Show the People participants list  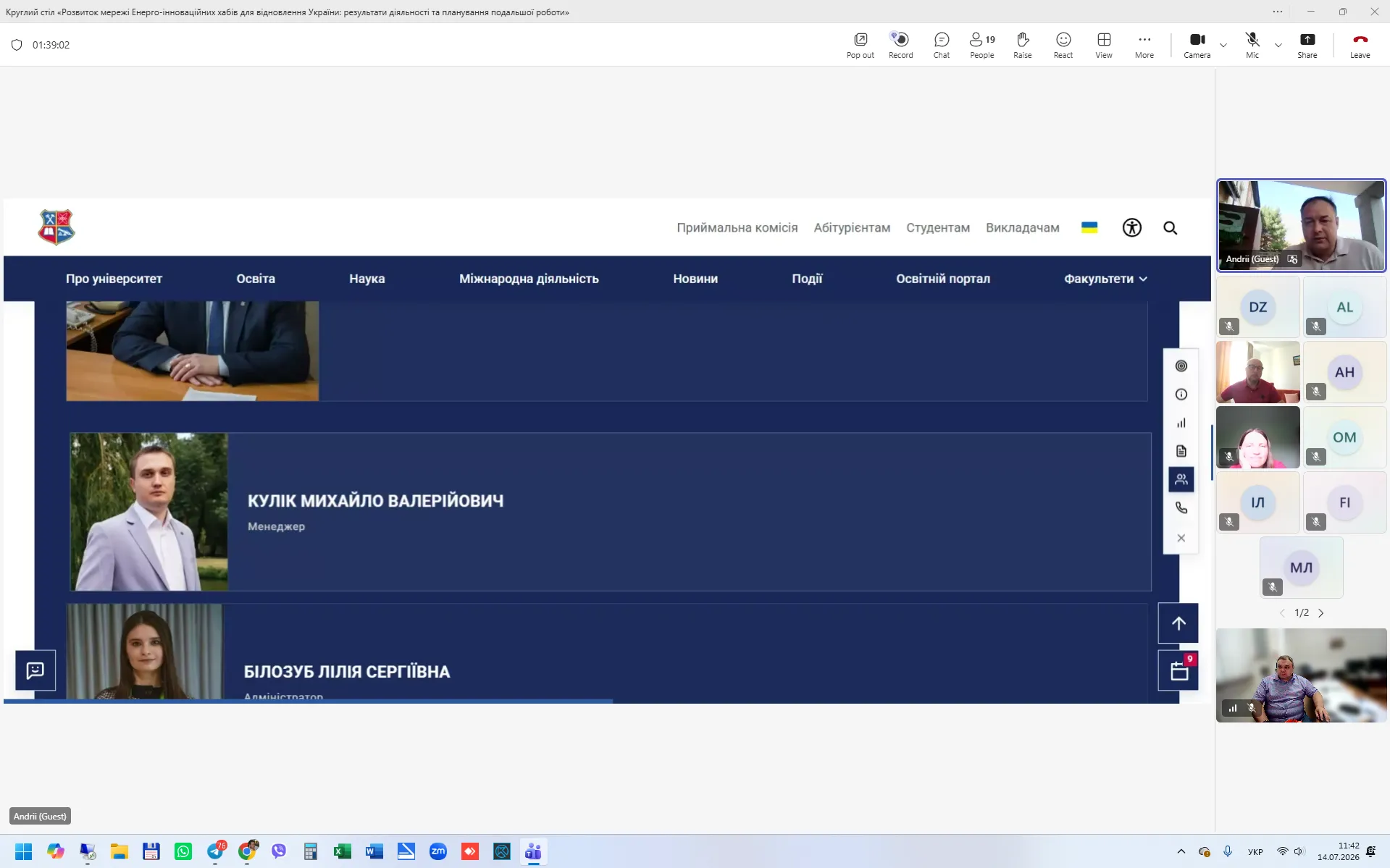coord(981,45)
